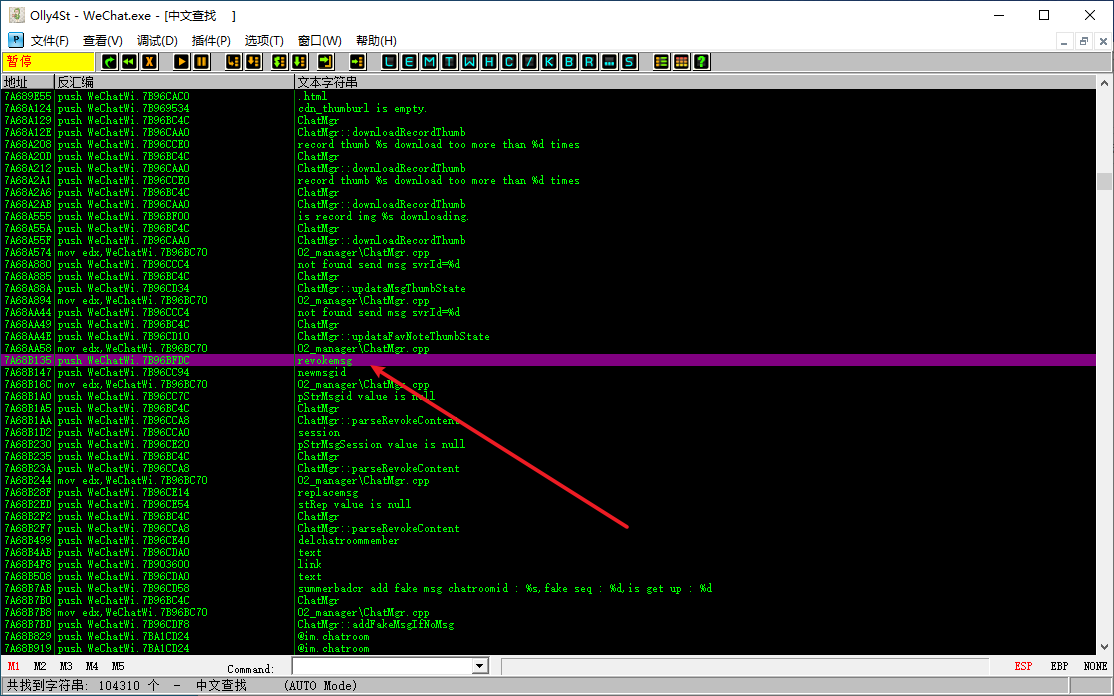Open the Handles (H) icon
This screenshot has width=1114, height=696.
tap(489, 62)
